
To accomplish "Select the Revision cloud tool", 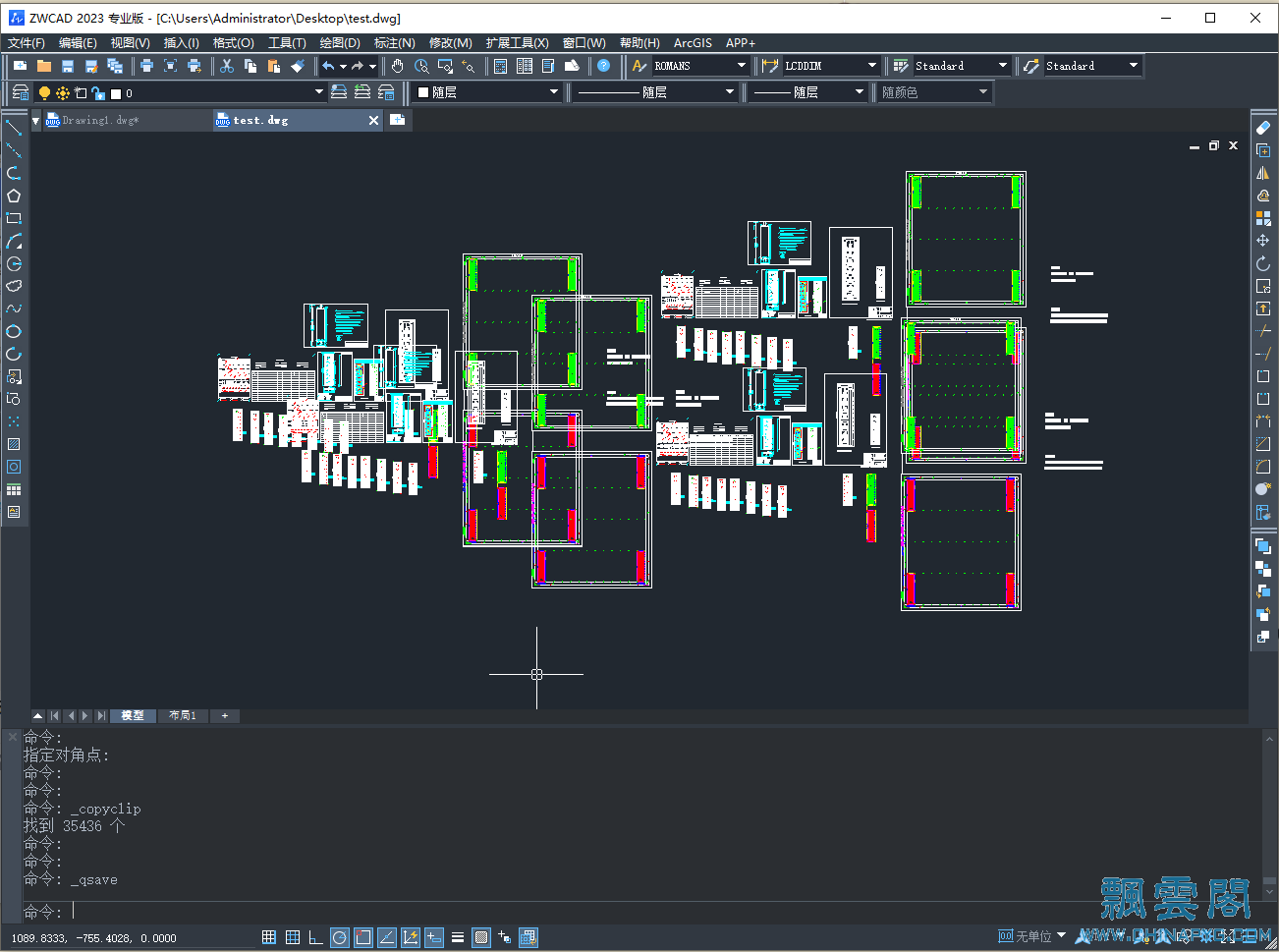I will pos(14,286).
